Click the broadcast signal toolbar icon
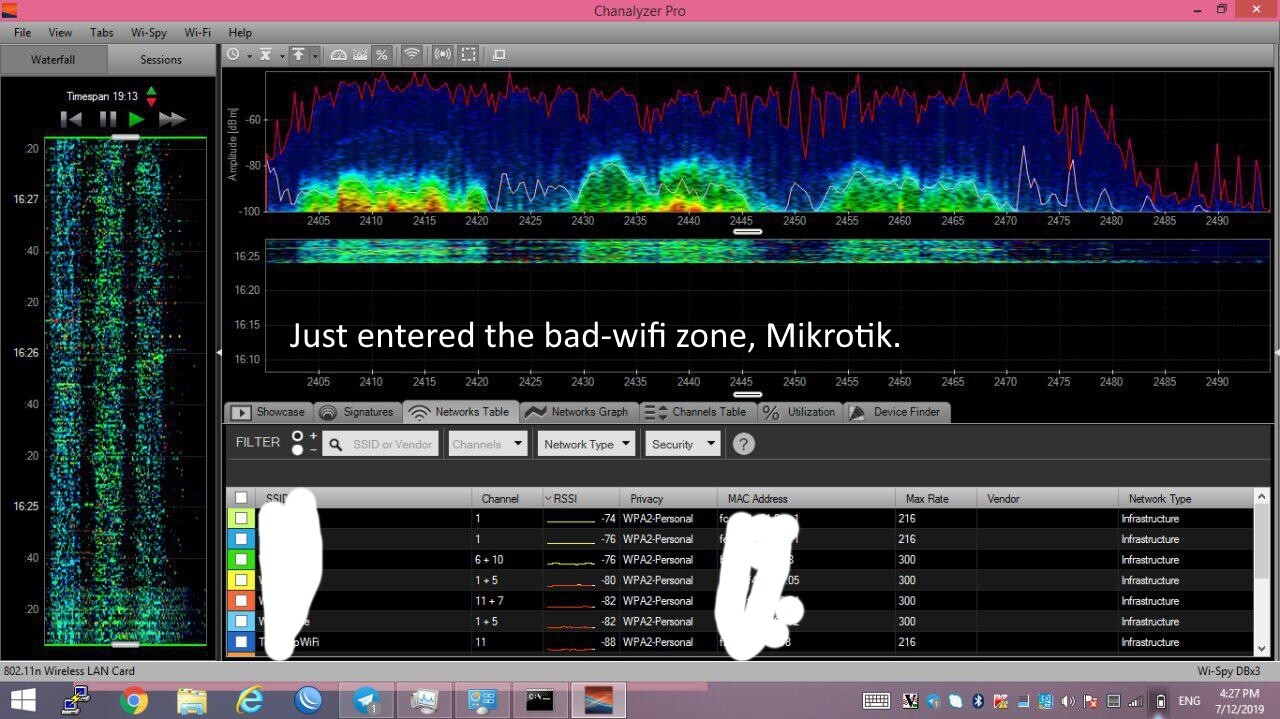The height and width of the screenshot is (719, 1280). point(443,55)
